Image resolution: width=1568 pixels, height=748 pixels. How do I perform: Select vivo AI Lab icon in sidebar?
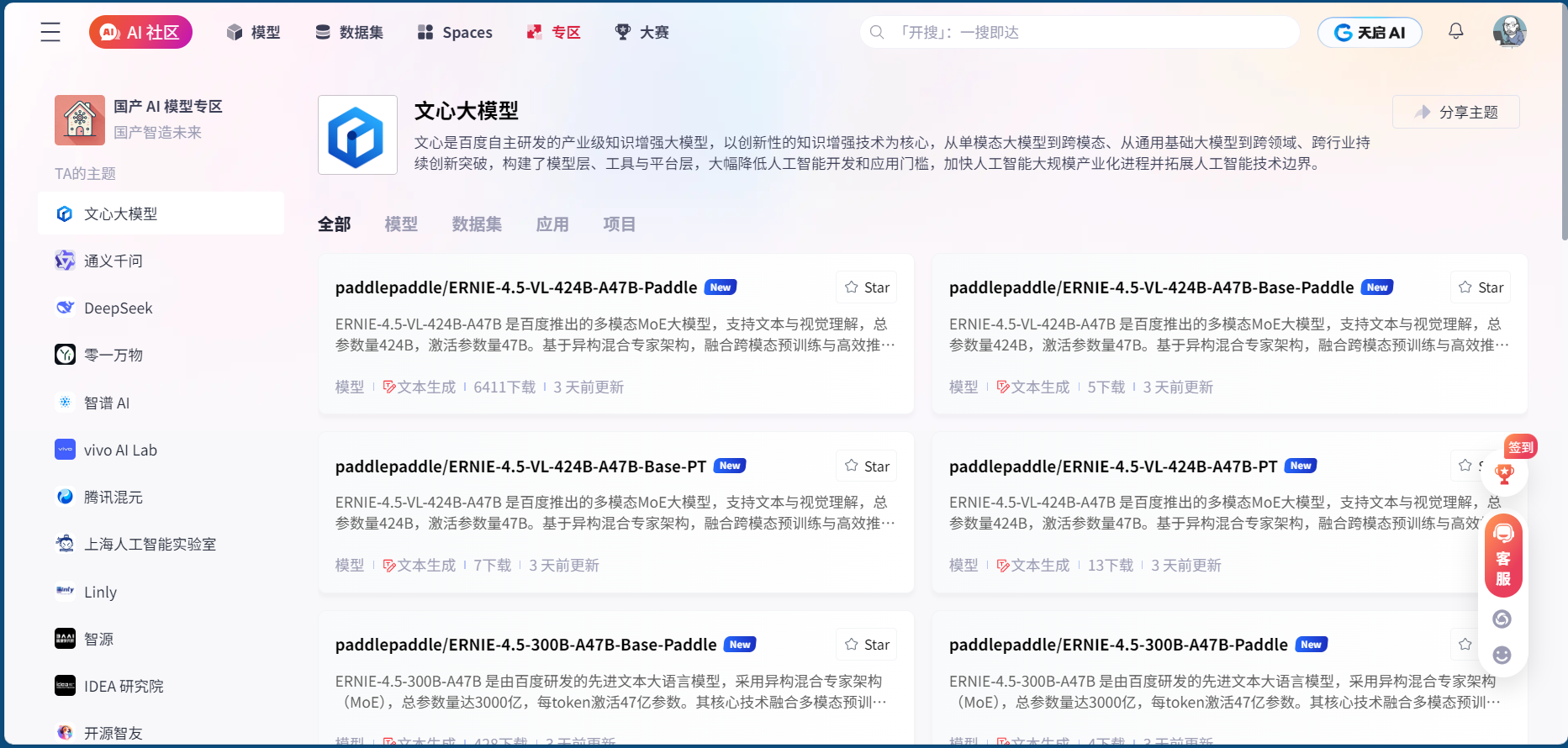click(x=65, y=450)
